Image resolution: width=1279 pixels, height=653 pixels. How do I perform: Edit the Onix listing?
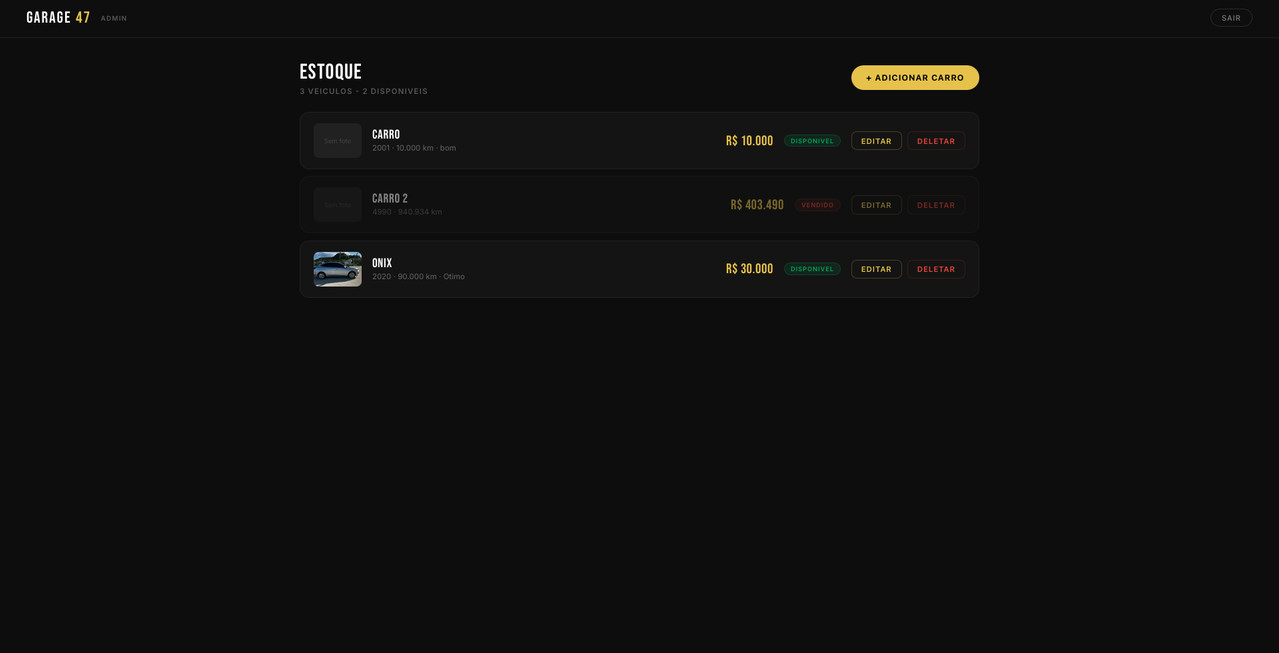(x=876, y=269)
